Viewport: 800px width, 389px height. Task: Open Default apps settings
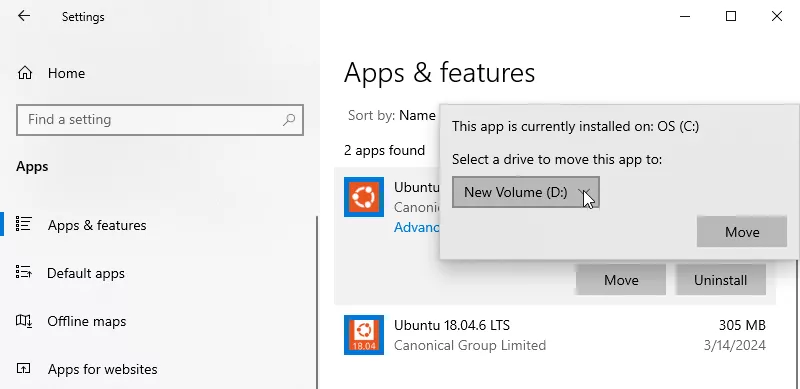point(86,273)
